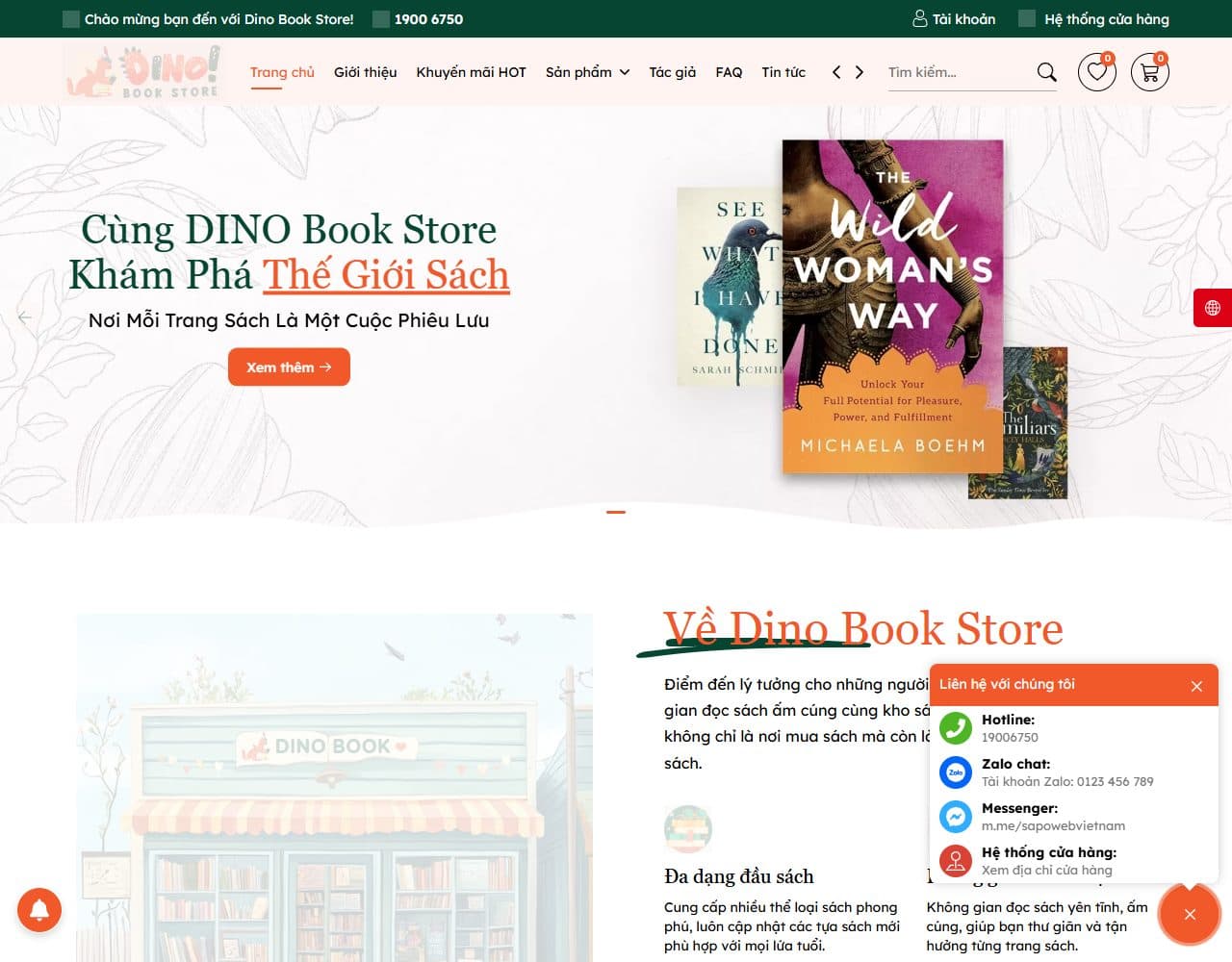Click The Familiars book cover
This screenshot has height=962, width=1232.
click(1035, 422)
